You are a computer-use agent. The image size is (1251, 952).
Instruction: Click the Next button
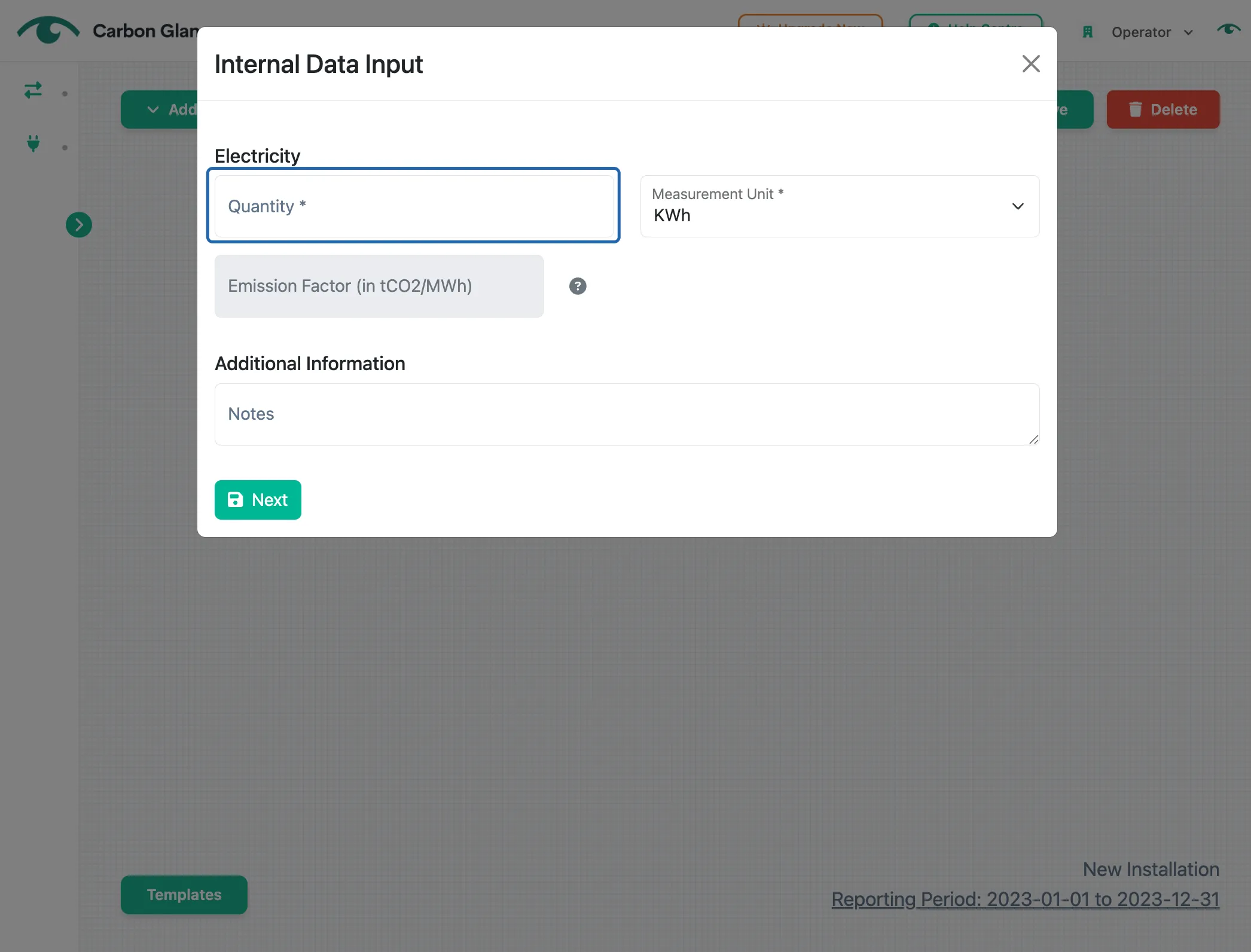258,499
